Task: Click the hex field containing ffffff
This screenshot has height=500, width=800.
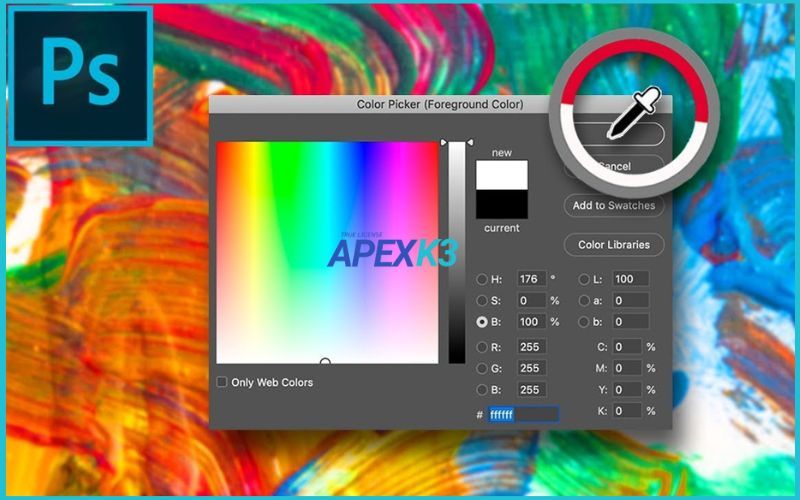Action: [x=523, y=414]
